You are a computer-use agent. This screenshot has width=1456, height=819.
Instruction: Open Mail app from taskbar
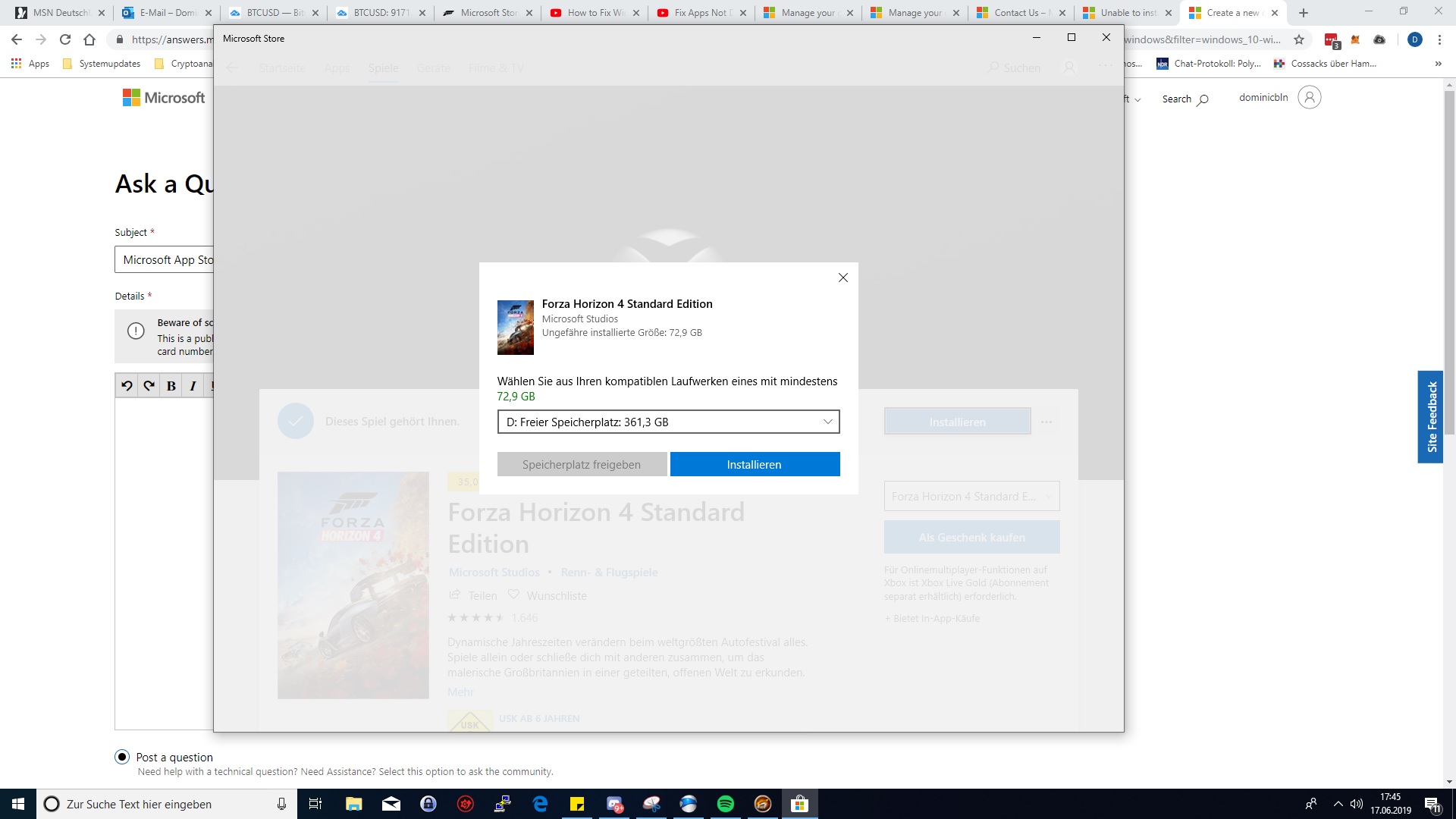pos(391,804)
